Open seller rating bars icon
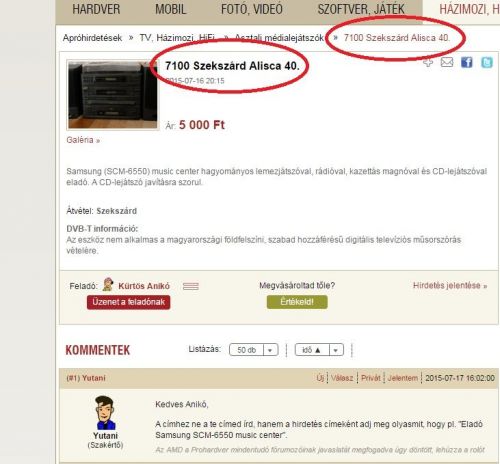Screen dimensions: 500x464 tap(191, 286)
